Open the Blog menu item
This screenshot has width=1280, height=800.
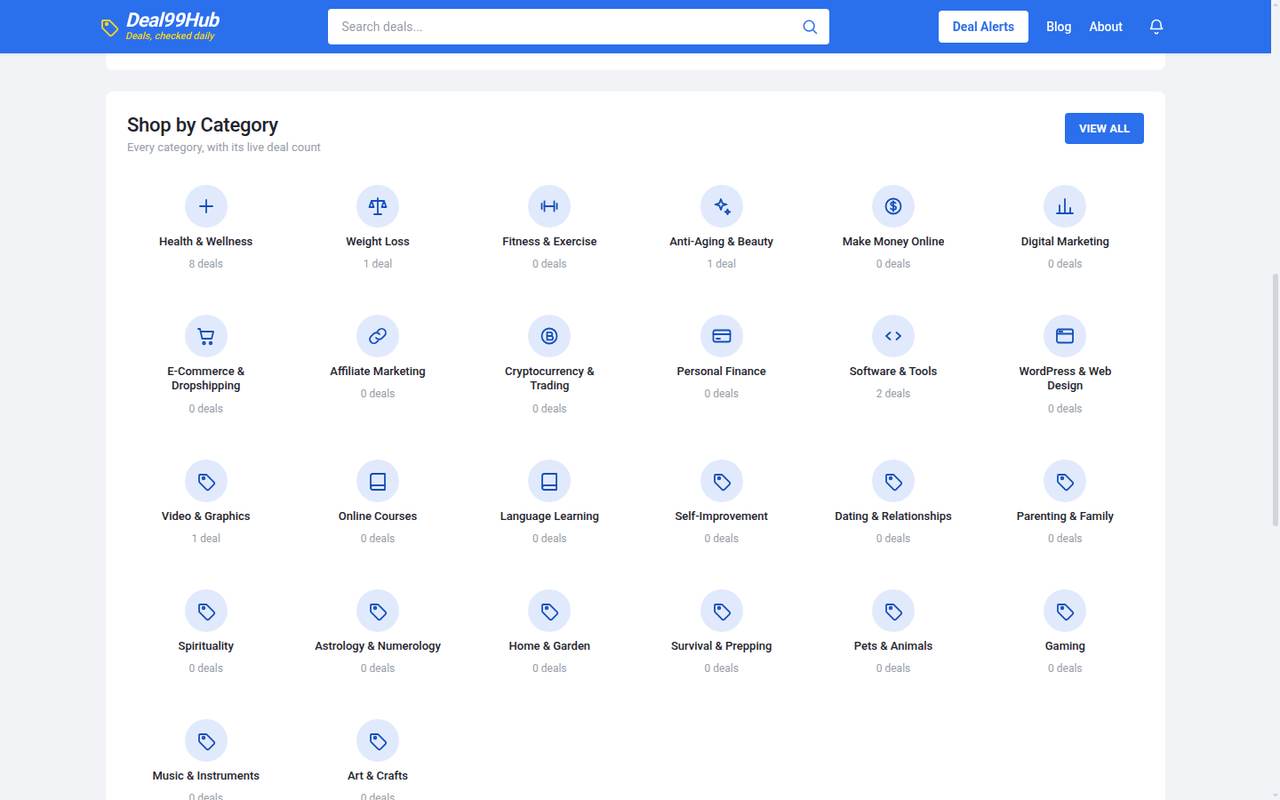[1059, 27]
